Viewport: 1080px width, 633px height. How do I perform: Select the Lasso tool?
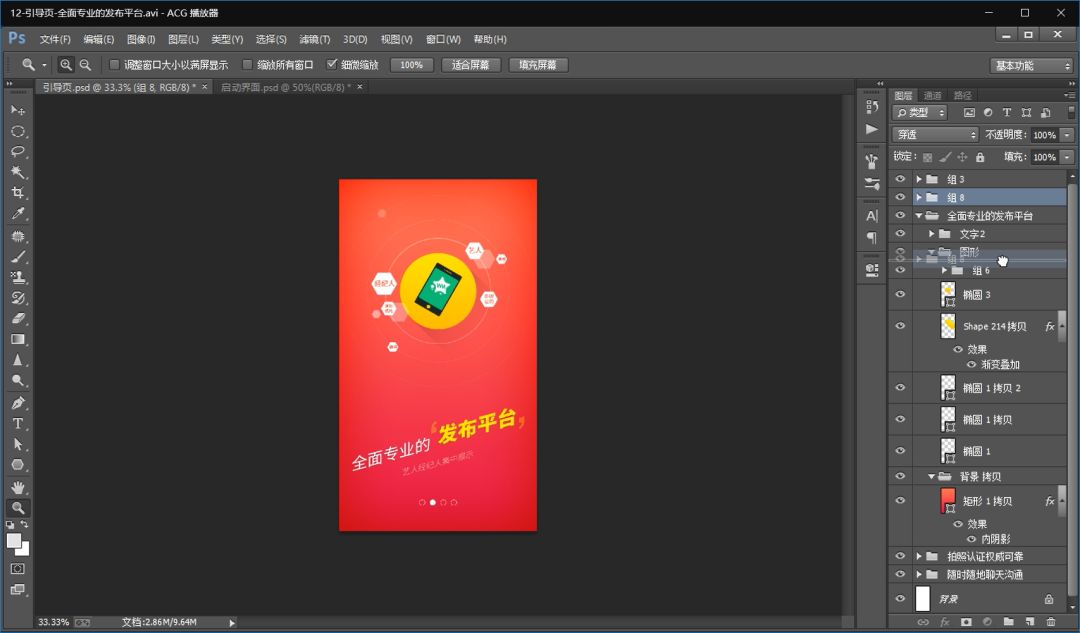18,152
